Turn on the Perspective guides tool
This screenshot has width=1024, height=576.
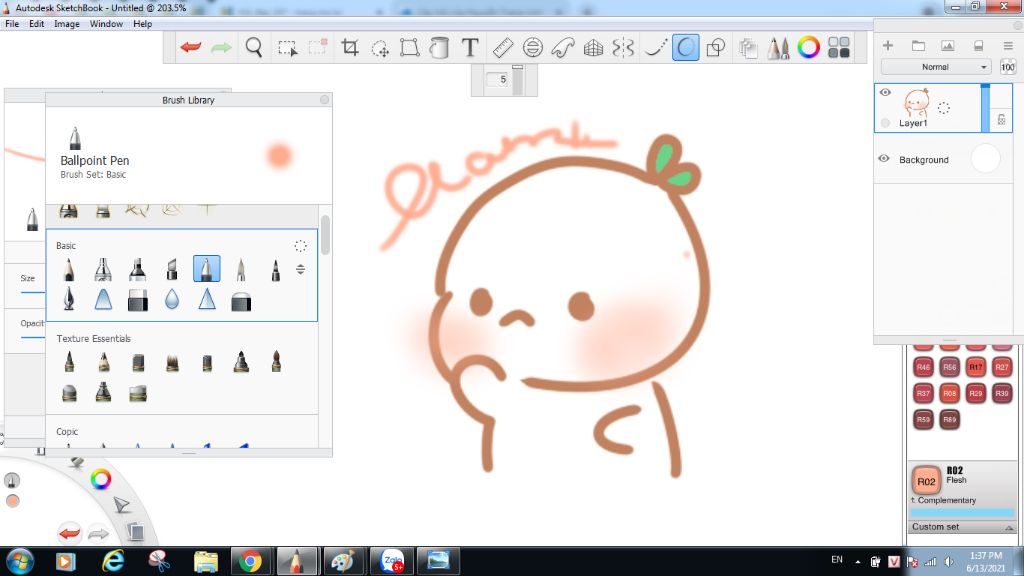(x=593, y=48)
